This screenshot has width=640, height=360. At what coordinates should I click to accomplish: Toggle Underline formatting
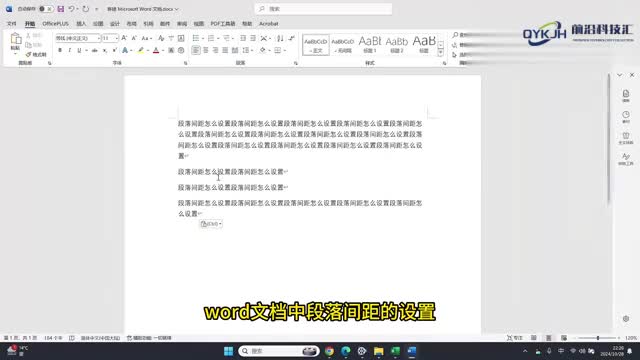pyautogui.click(x=79, y=50)
